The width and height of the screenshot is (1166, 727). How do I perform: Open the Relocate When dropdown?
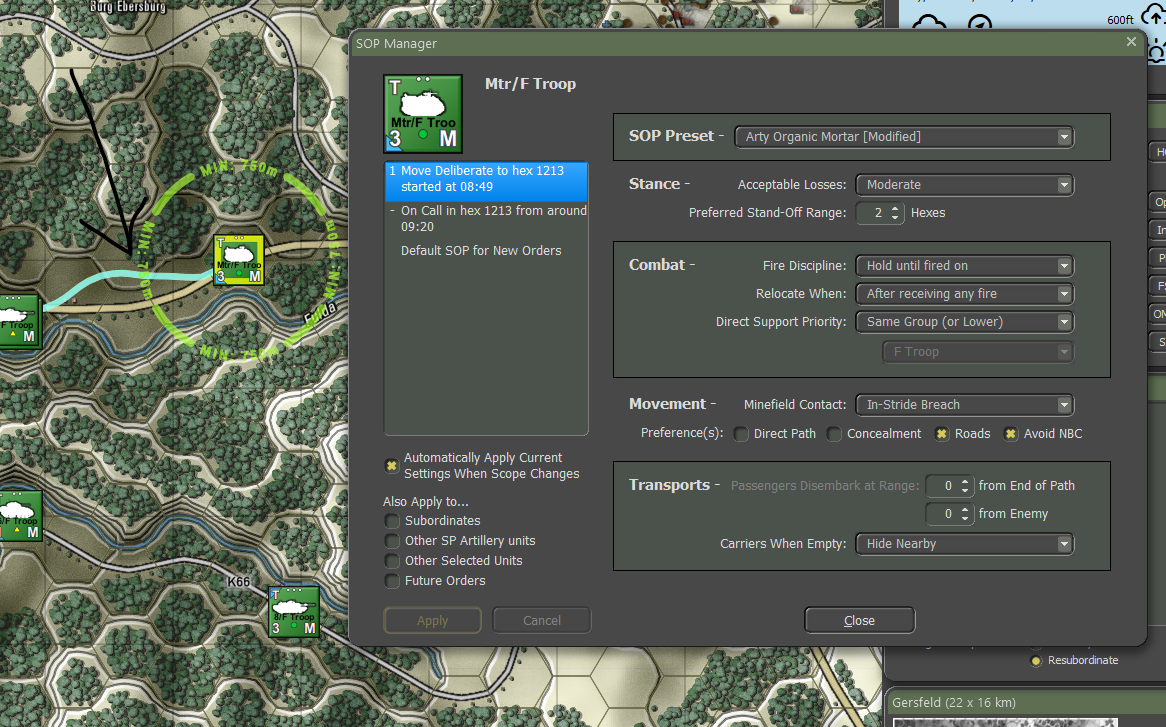pyautogui.click(x=964, y=294)
